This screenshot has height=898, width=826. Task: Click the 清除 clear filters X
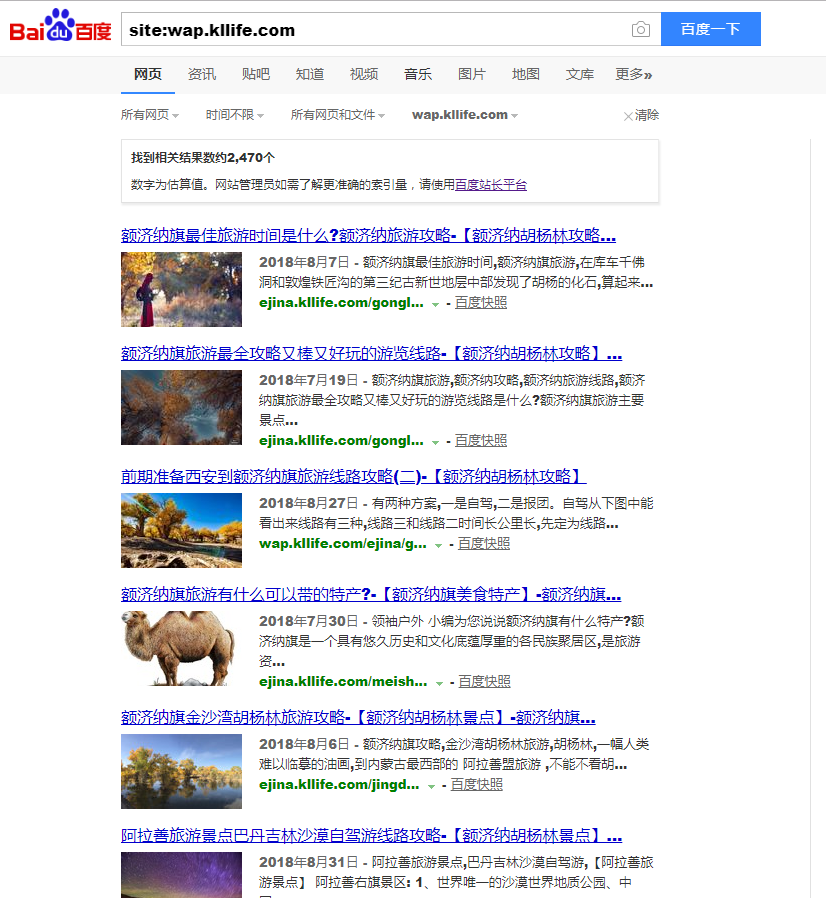(641, 115)
